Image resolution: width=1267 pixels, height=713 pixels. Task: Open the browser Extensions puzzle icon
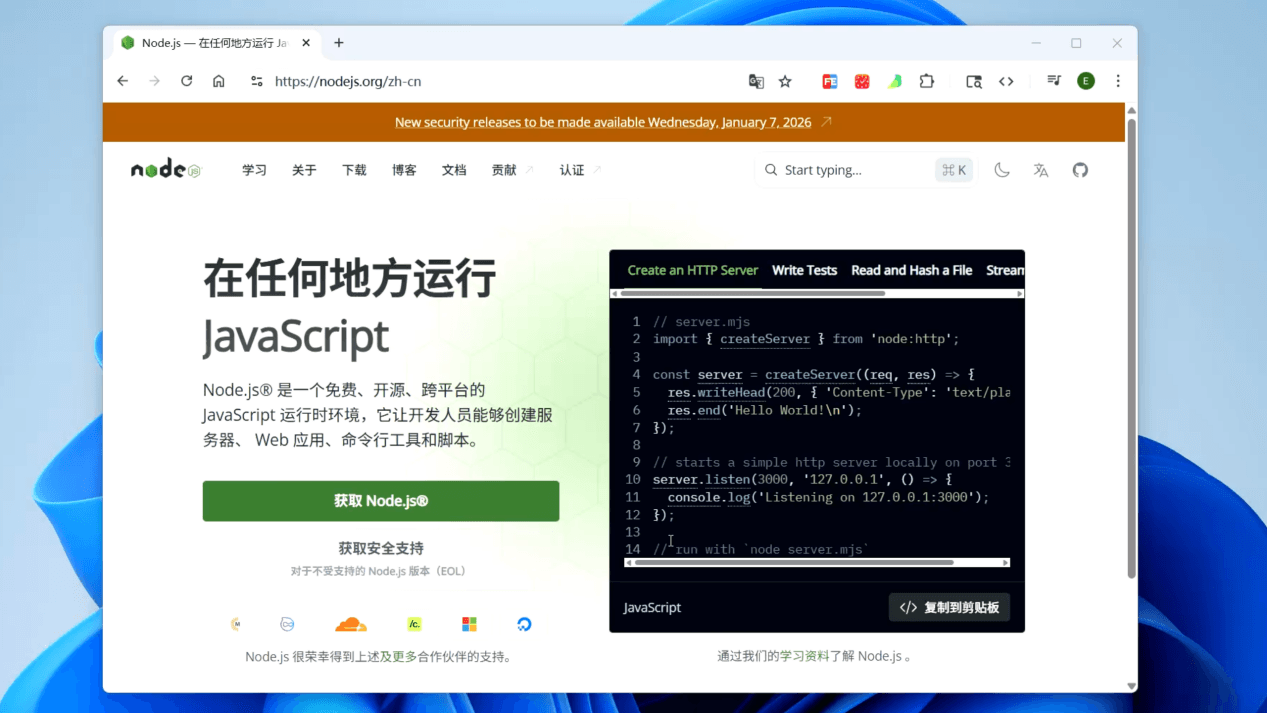[927, 81]
